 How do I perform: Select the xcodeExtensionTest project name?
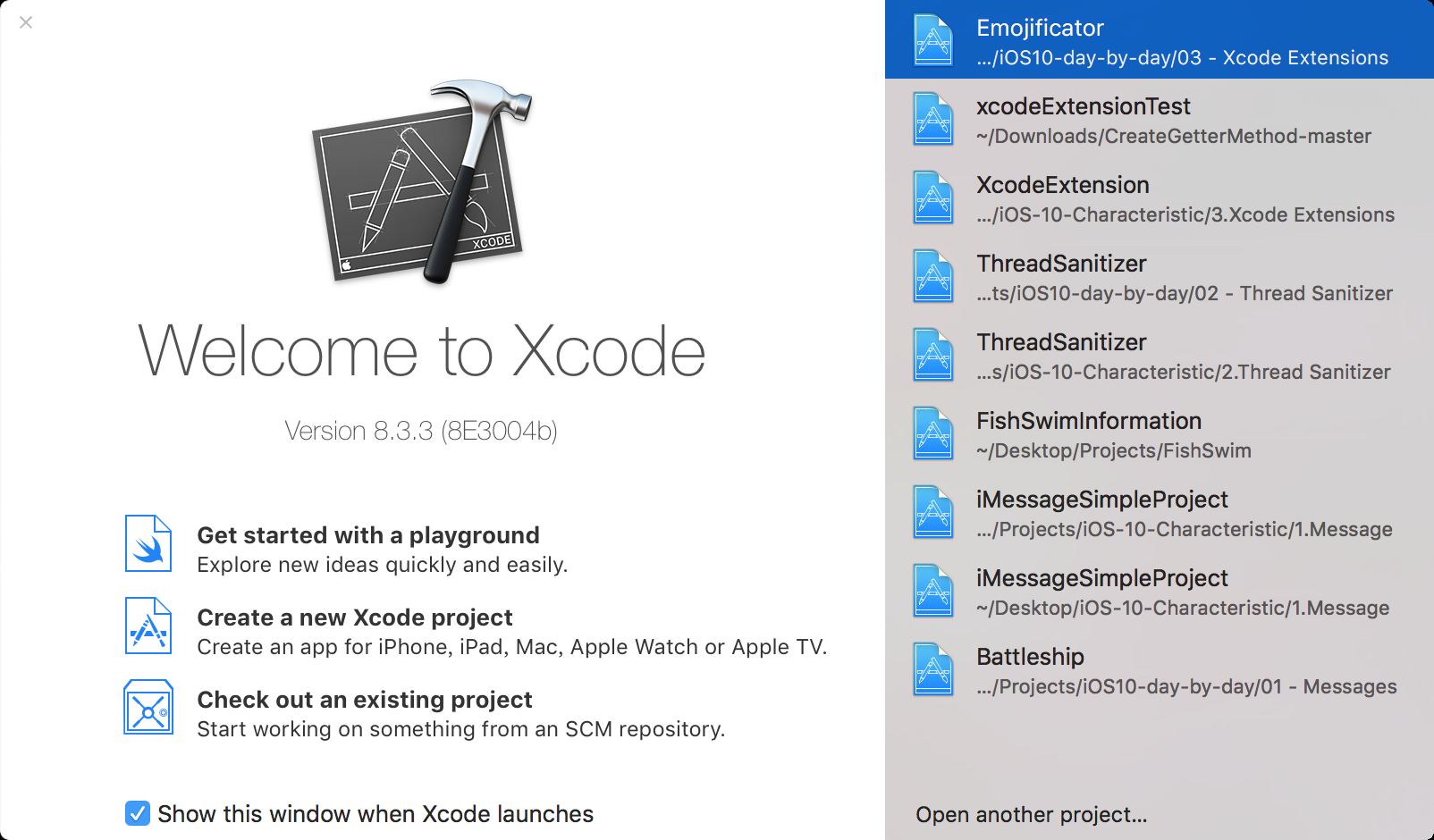(x=1084, y=106)
